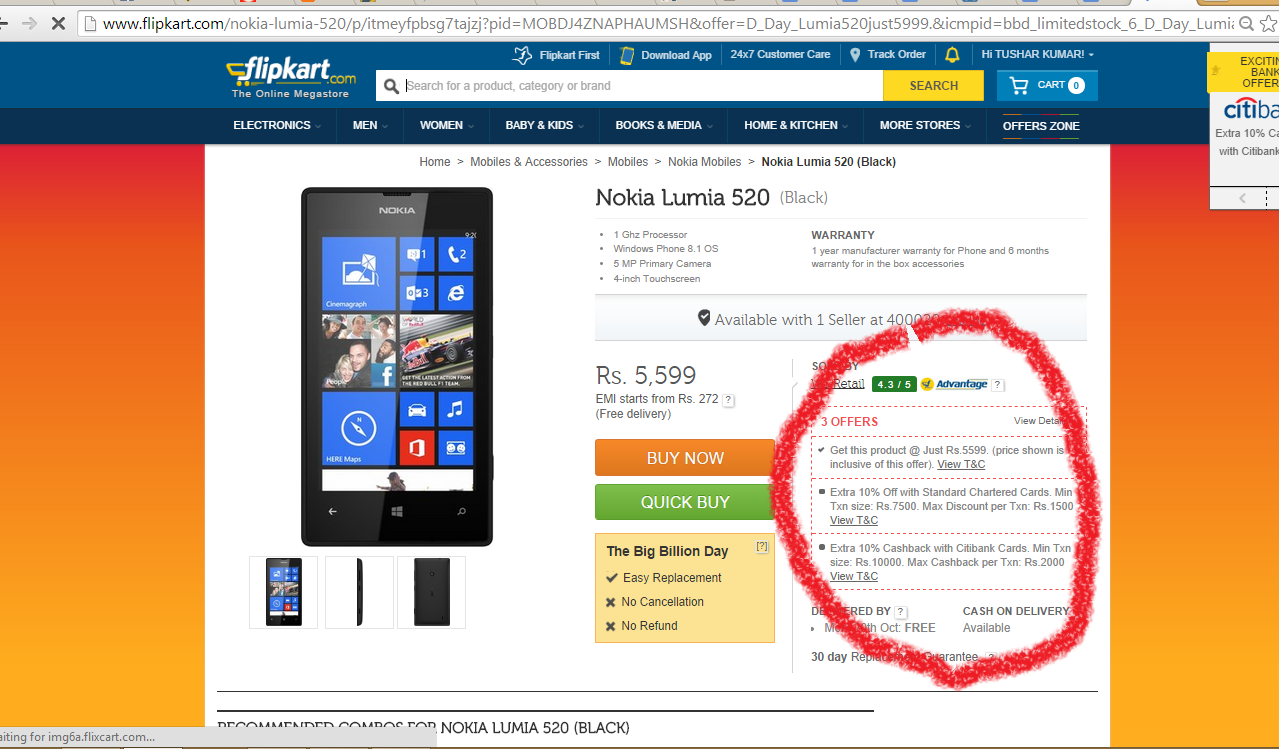Click the No Refund text
Image resolution: width=1279 pixels, height=749 pixels.
coord(649,626)
